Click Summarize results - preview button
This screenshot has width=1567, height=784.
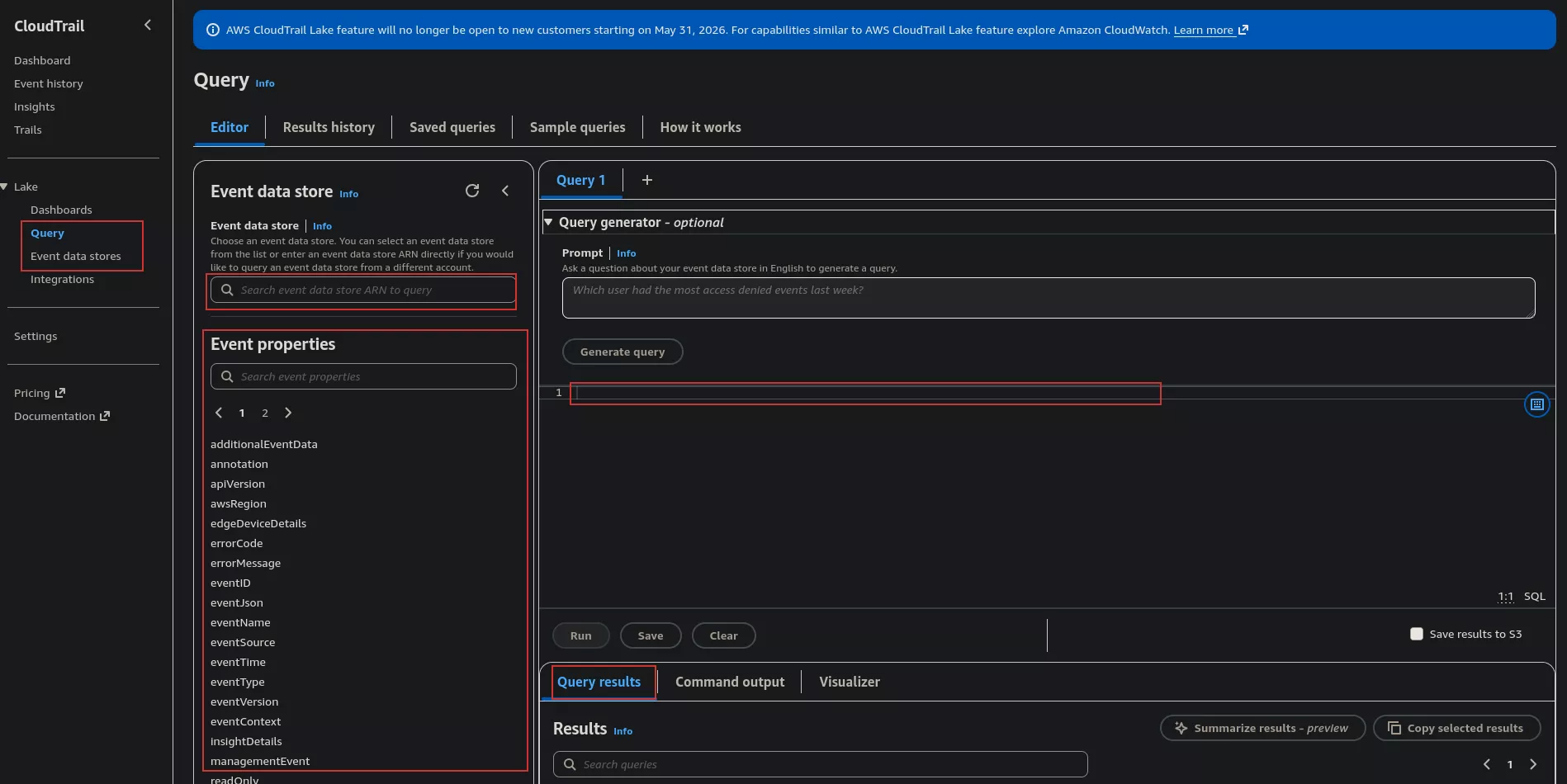click(1262, 728)
